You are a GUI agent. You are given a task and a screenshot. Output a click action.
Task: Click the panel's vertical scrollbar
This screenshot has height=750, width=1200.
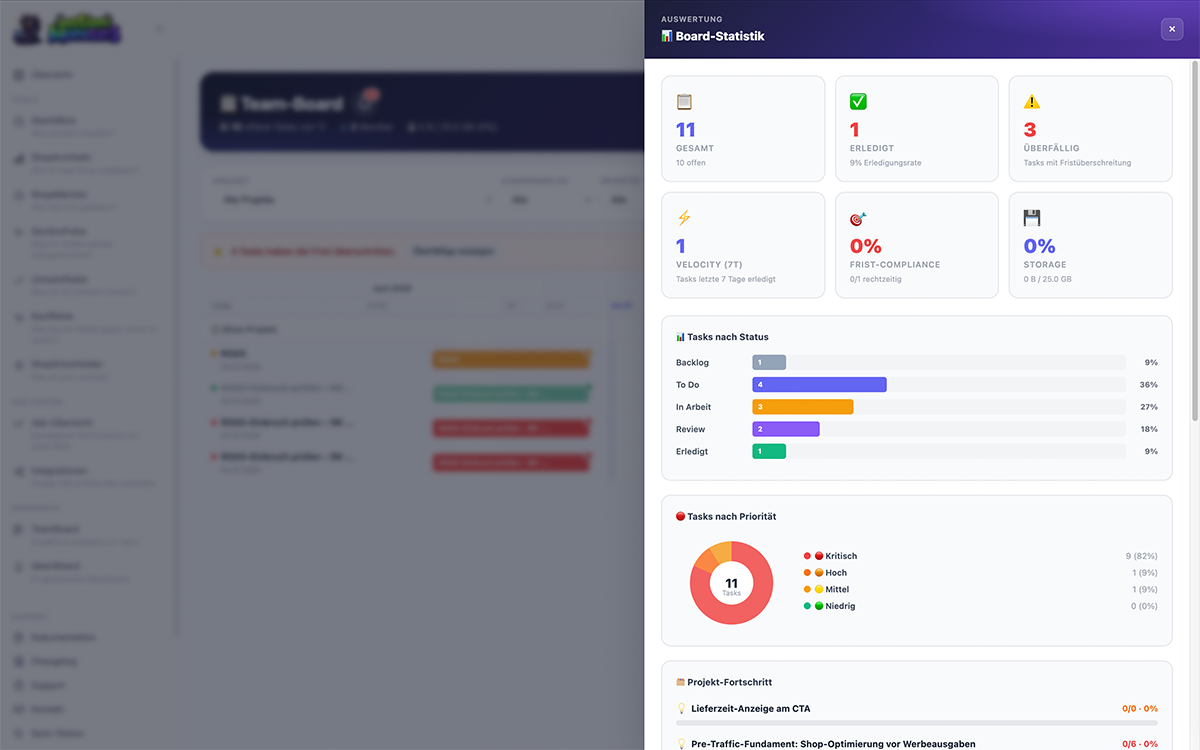pyautogui.click(x=1195, y=240)
